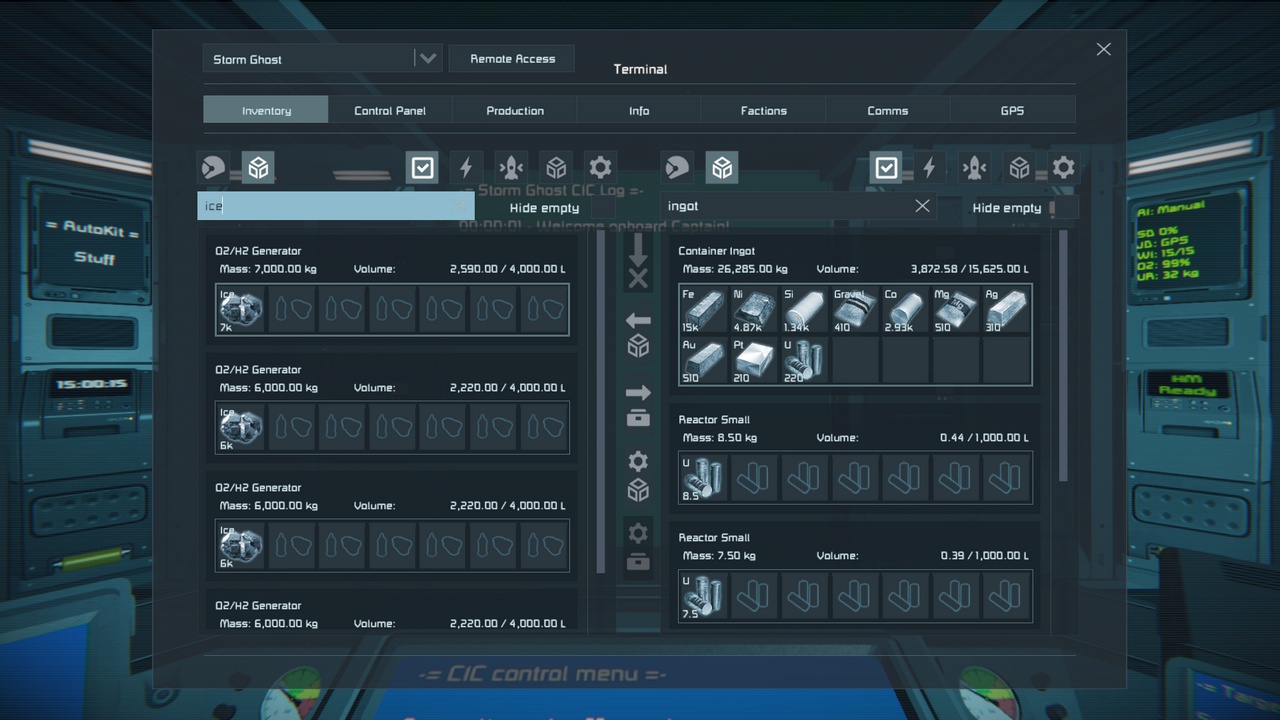Select the Co ingot stack (2.93k)
Viewport: 1280px width, 720px height.
[x=905, y=310]
